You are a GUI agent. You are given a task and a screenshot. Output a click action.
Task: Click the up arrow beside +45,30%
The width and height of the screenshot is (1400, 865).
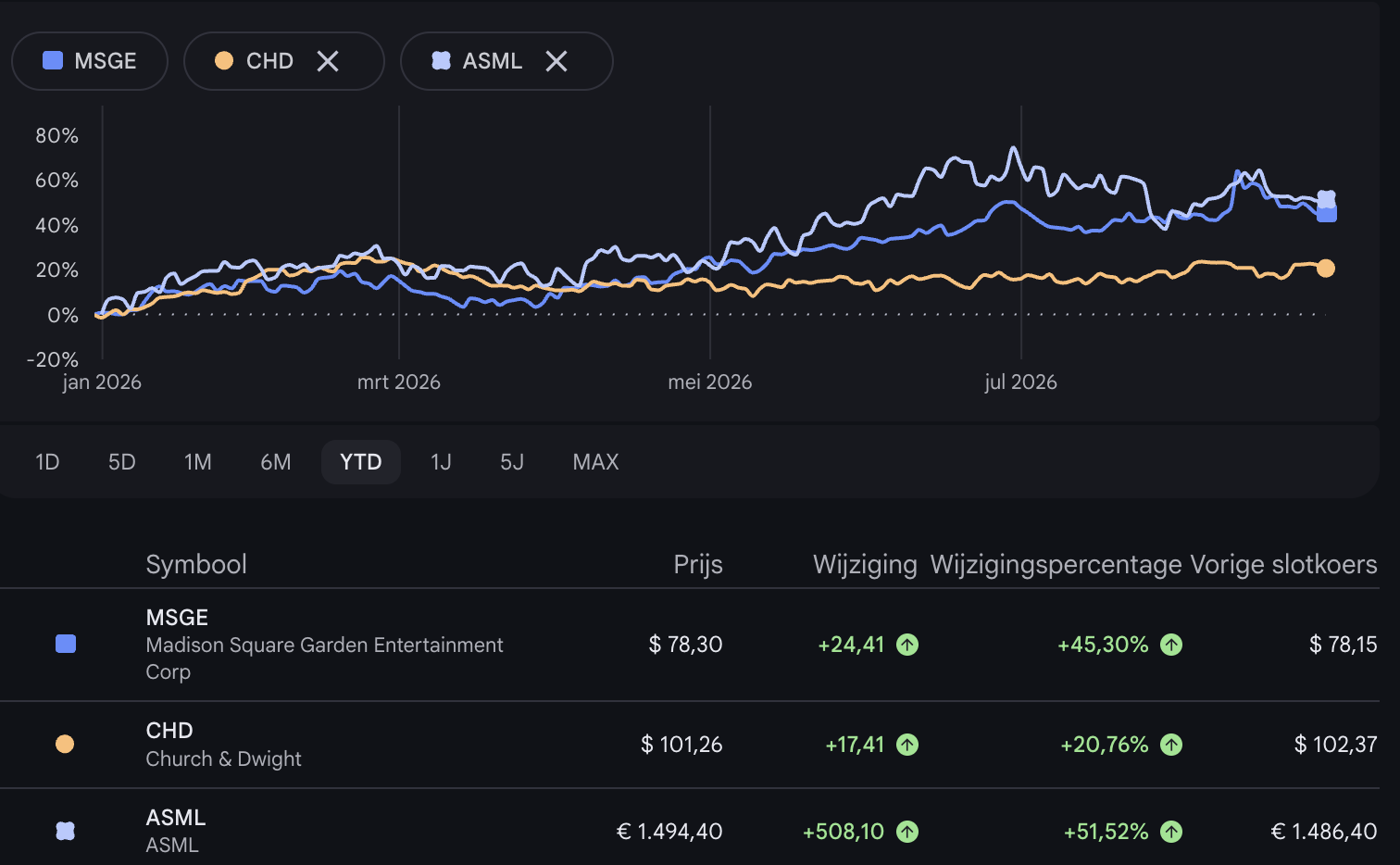1171,645
